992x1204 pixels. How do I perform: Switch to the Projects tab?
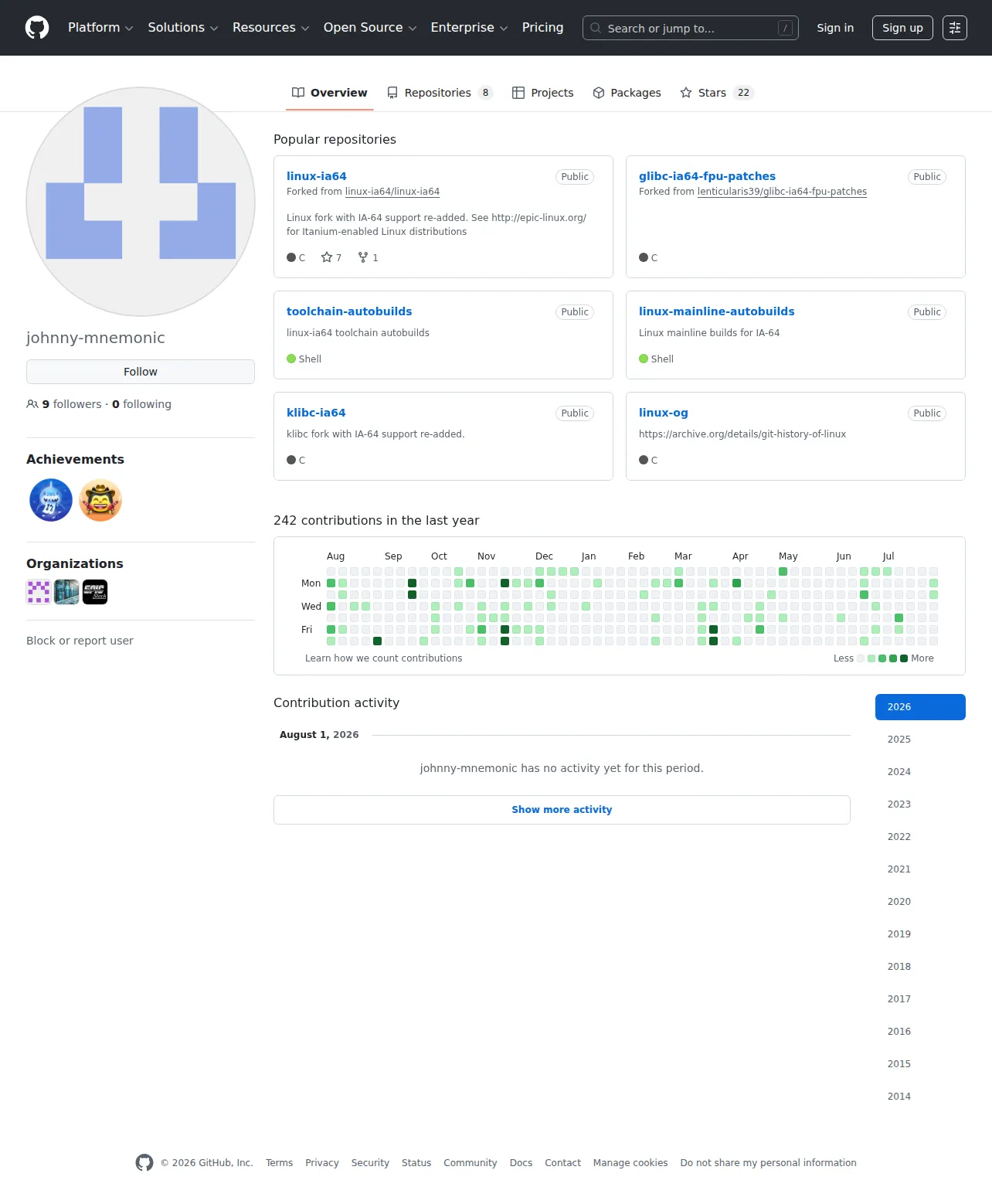(543, 93)
